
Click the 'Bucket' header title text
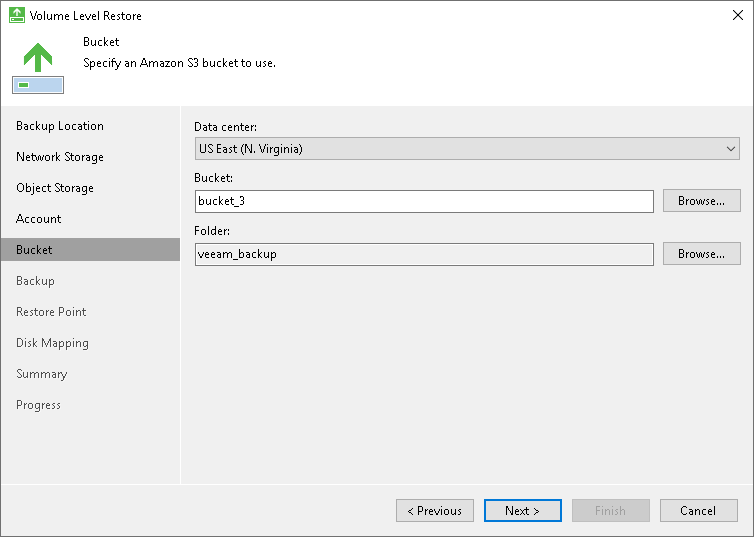pos(101,42)
